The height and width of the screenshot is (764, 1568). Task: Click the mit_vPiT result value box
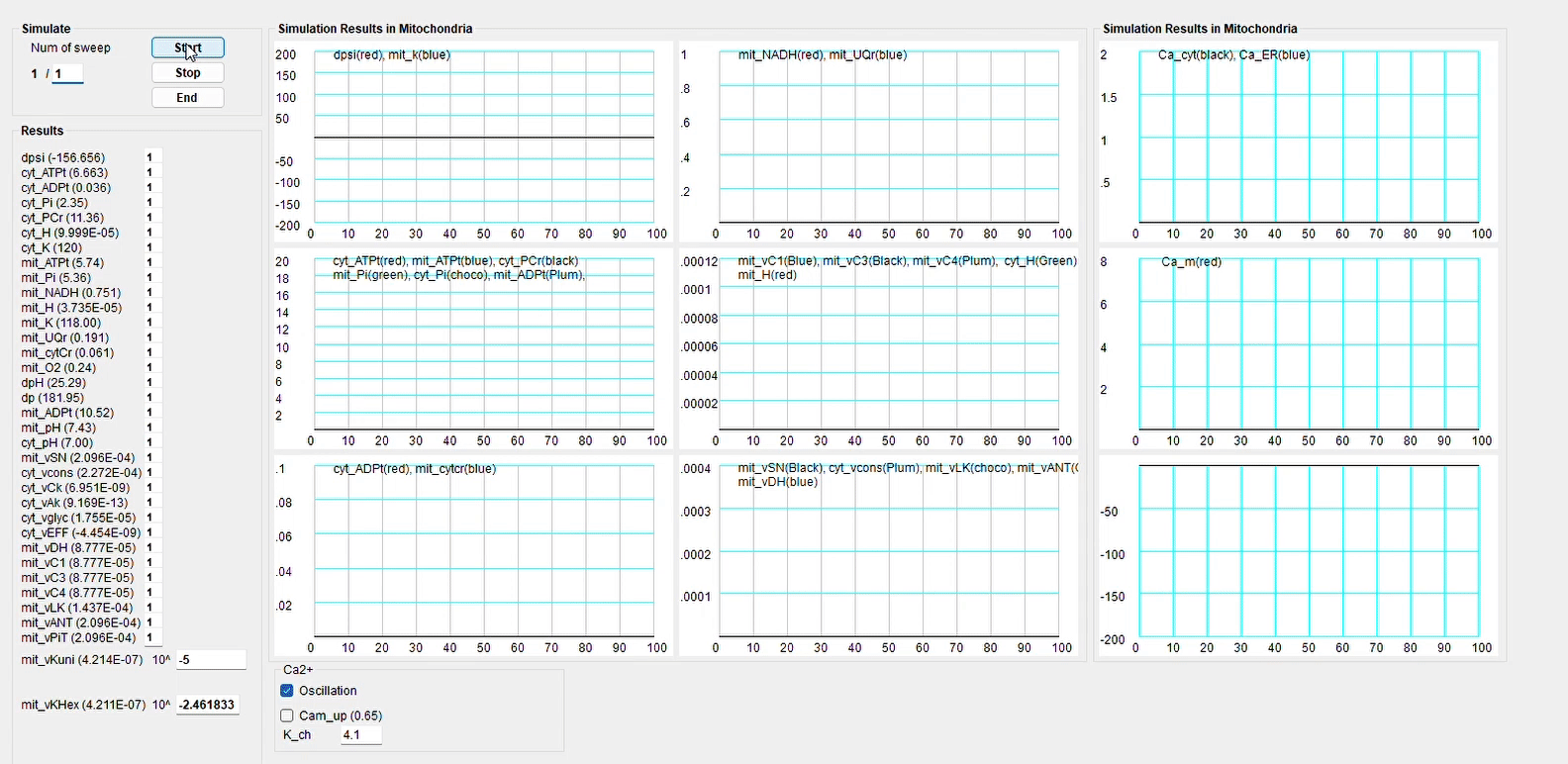[x=152, y=638]
